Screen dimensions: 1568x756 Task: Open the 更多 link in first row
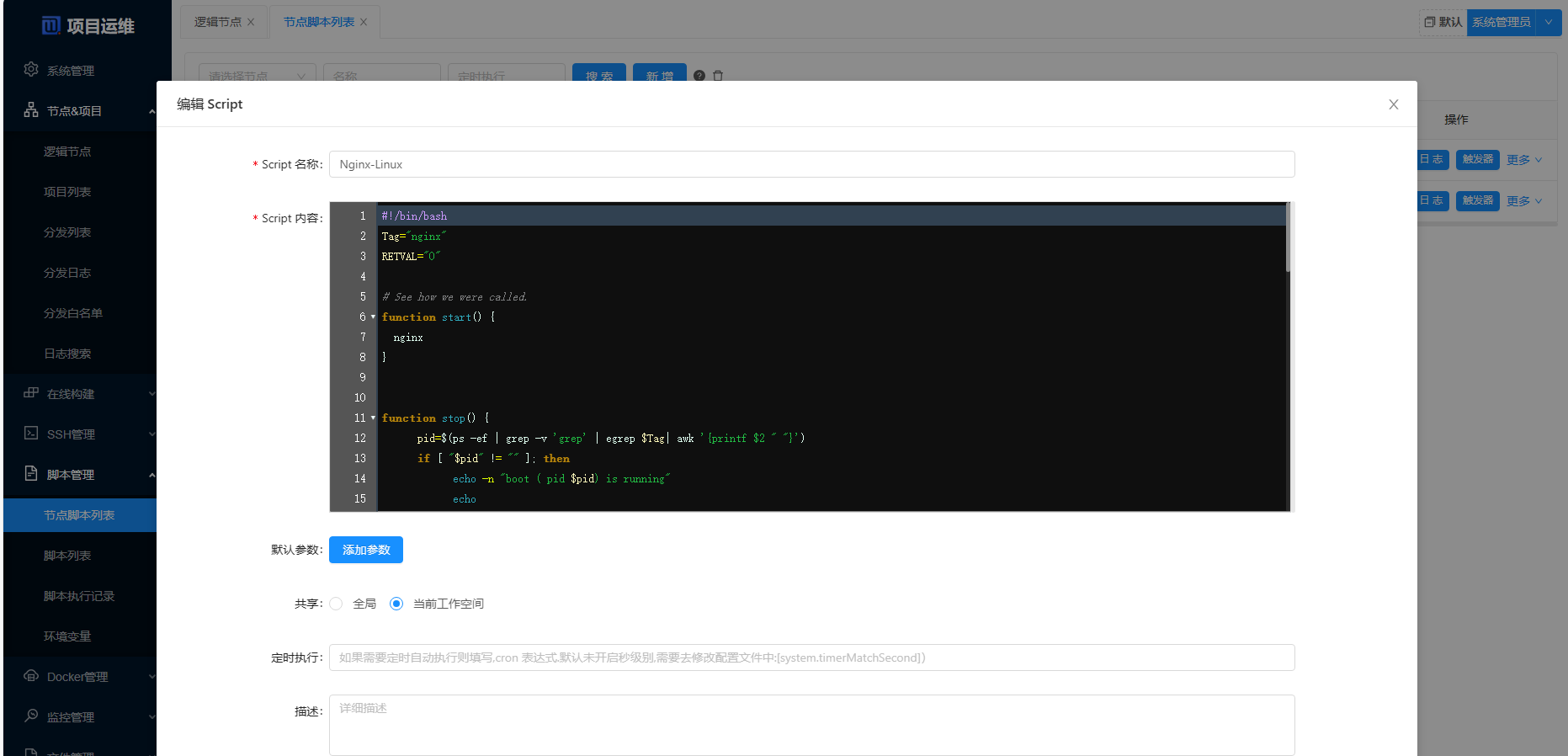coord(1523,160)
